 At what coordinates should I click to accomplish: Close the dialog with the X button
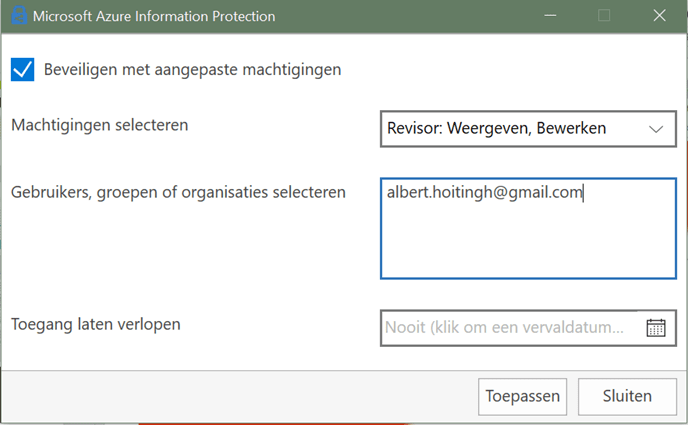[x=659, y=16]
